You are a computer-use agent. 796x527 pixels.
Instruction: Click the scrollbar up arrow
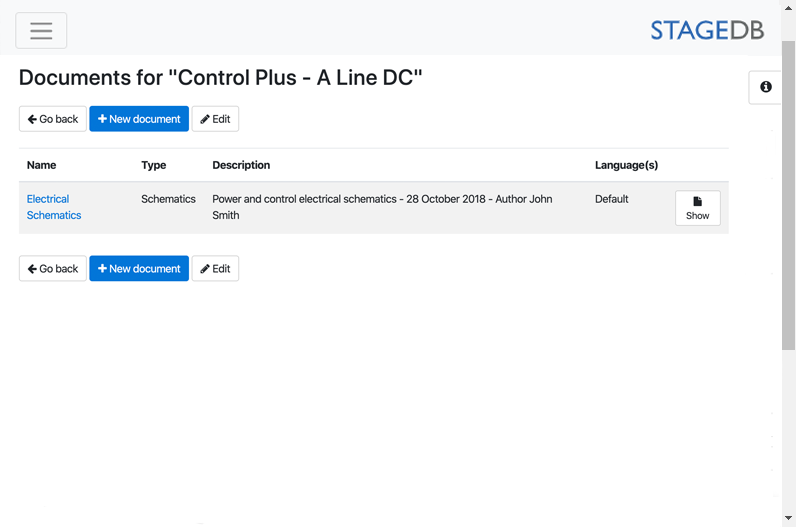(x=788, y=7)
